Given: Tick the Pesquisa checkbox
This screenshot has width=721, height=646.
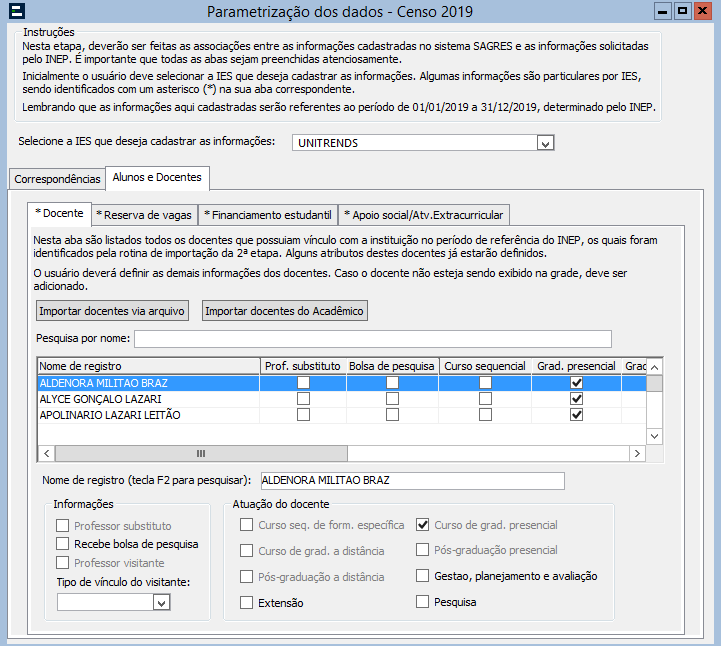Looking at the screenshot, I should coord(423,602).
